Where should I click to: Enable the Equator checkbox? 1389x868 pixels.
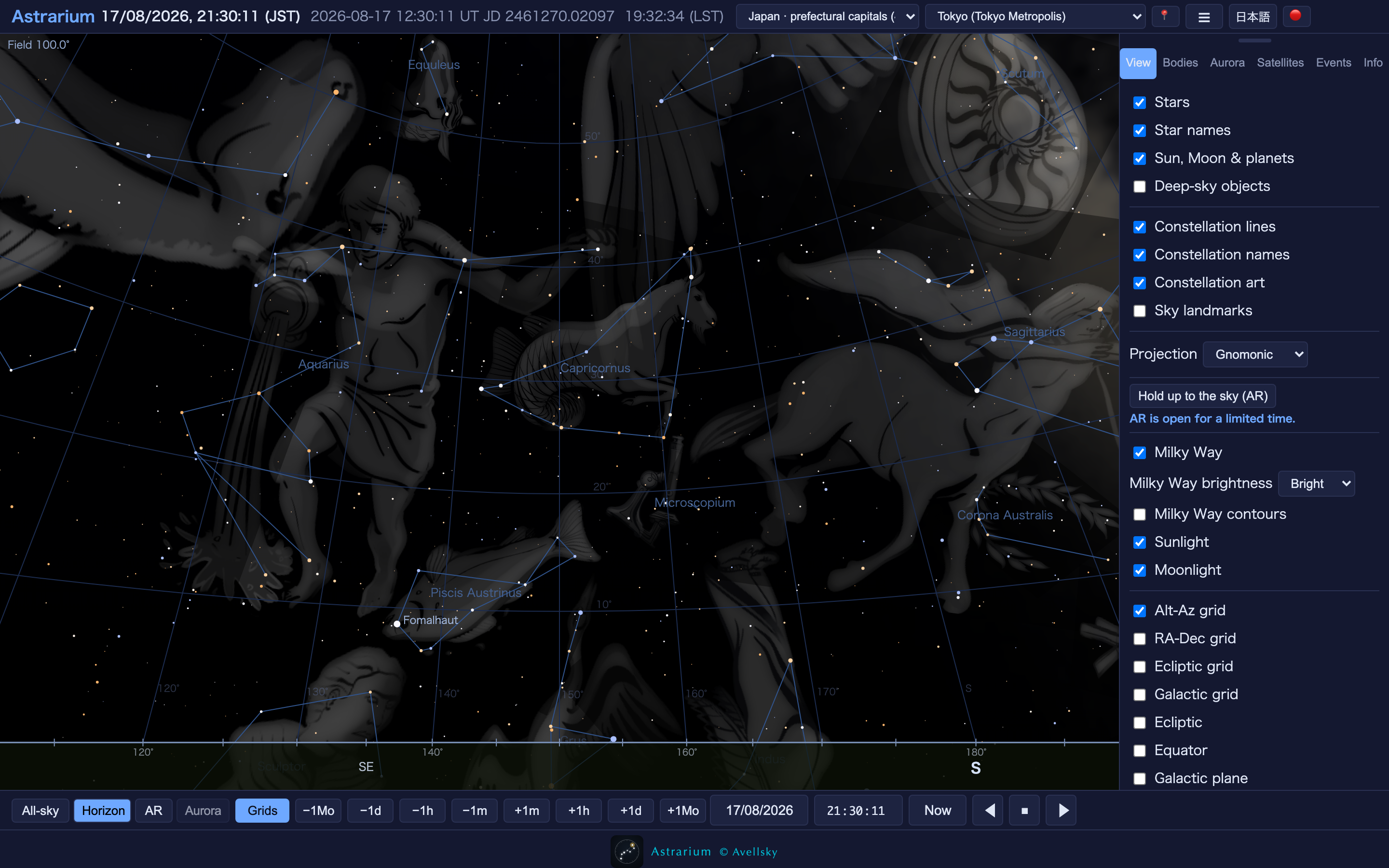point(1139,751)
